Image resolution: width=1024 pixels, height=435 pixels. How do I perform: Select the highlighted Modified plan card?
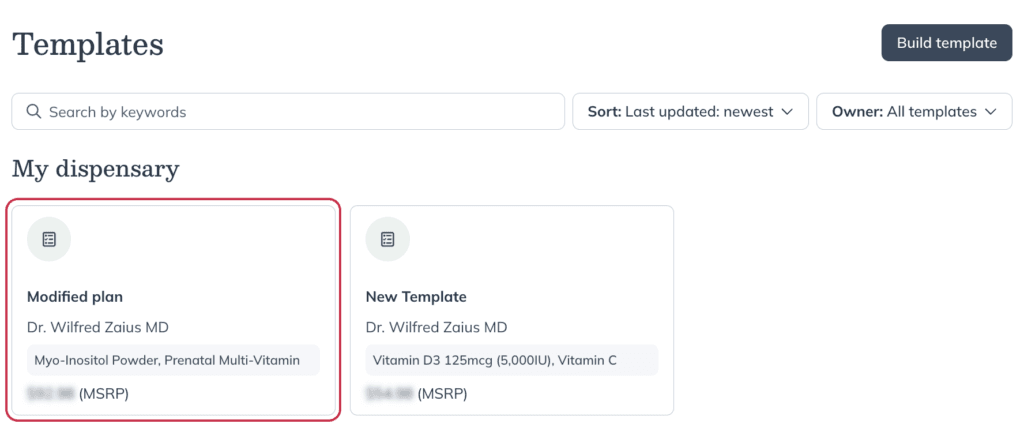173,310
